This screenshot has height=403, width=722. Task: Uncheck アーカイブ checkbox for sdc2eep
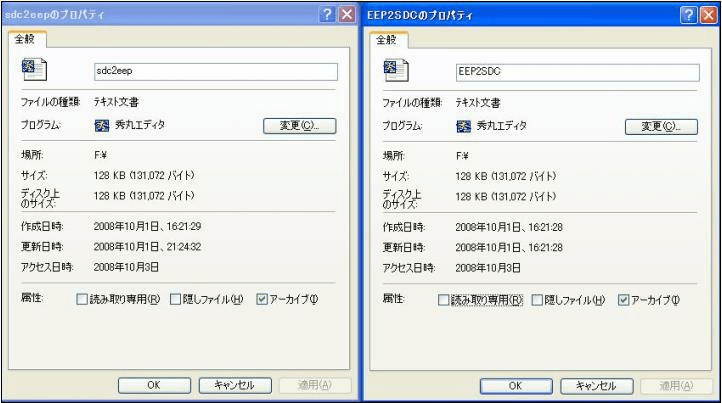point(262,299)
